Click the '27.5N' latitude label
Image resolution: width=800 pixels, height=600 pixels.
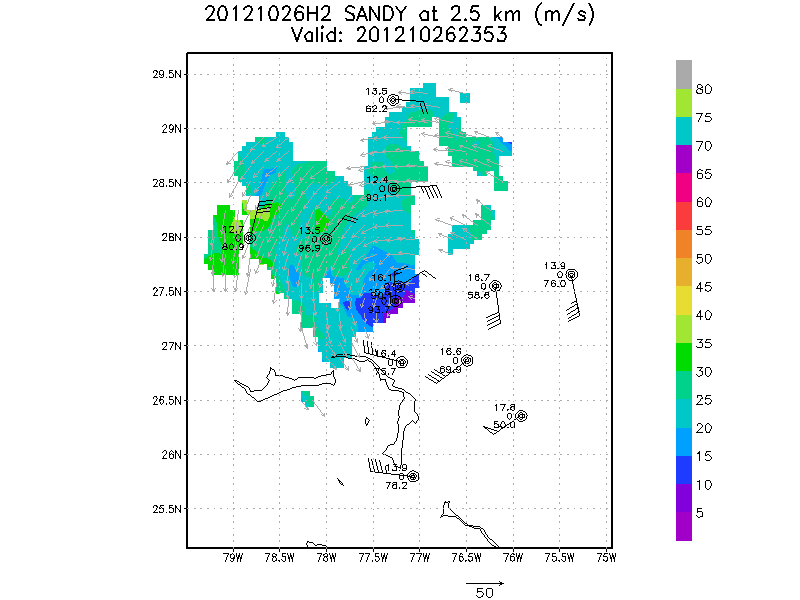[x=167, y=292]
